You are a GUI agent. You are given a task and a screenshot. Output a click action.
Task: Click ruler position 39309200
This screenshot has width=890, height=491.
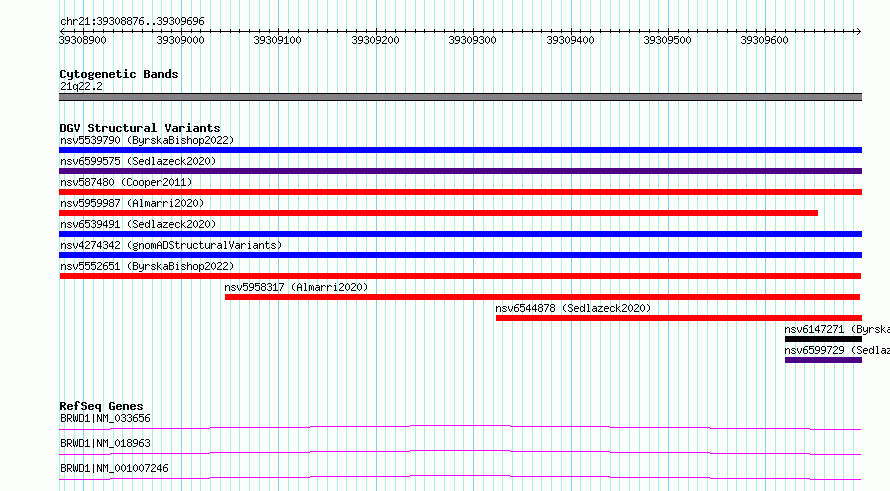375,40
